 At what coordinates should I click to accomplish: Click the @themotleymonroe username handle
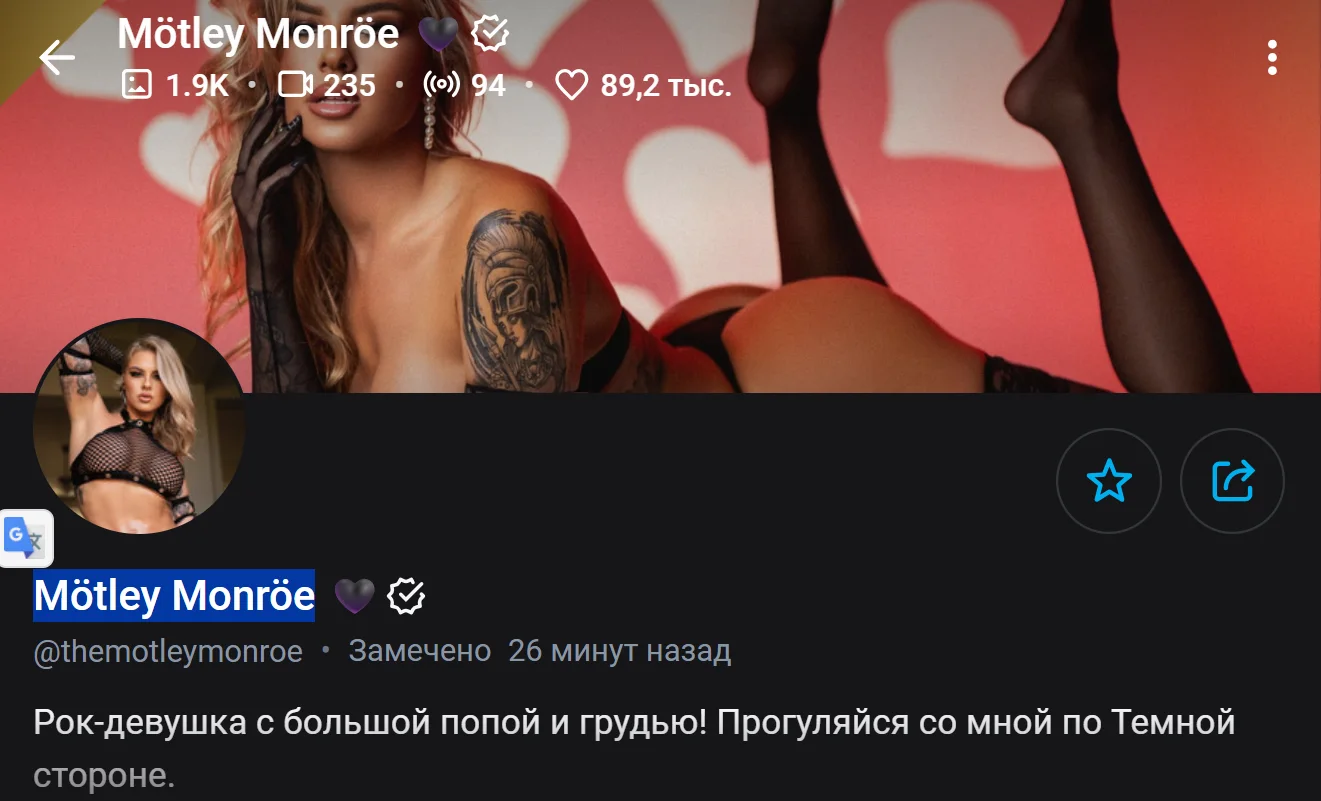click(x=168, y=652)
